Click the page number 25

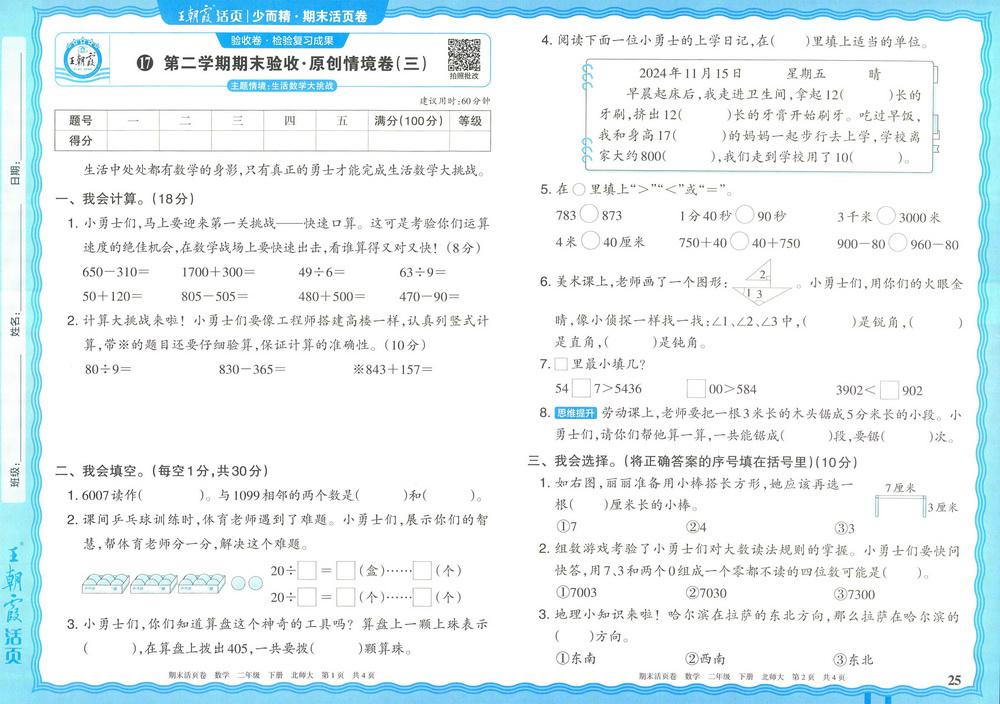pos(954,680)
